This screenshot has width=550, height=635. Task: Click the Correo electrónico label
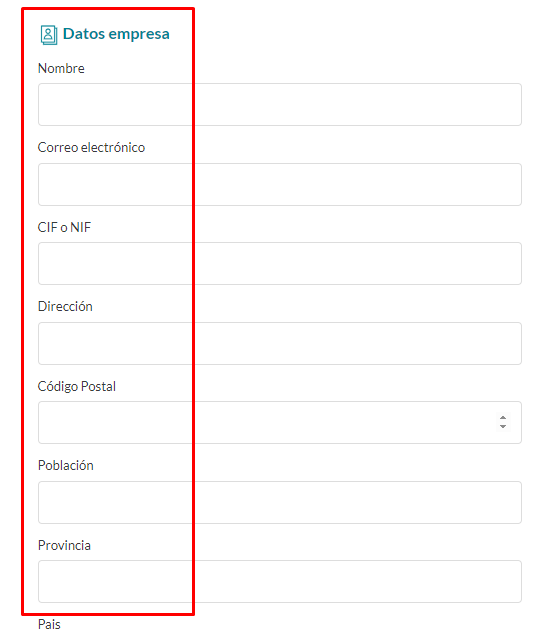91,147
